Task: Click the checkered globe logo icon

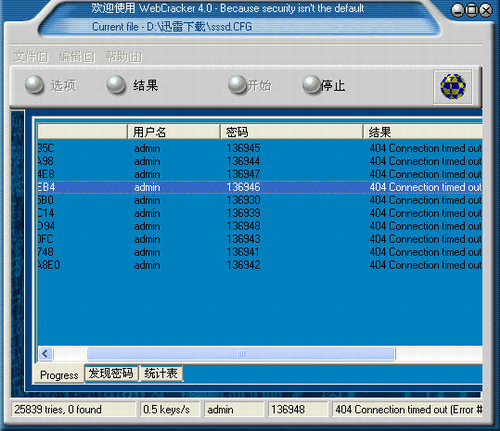Action: [453, 87]
